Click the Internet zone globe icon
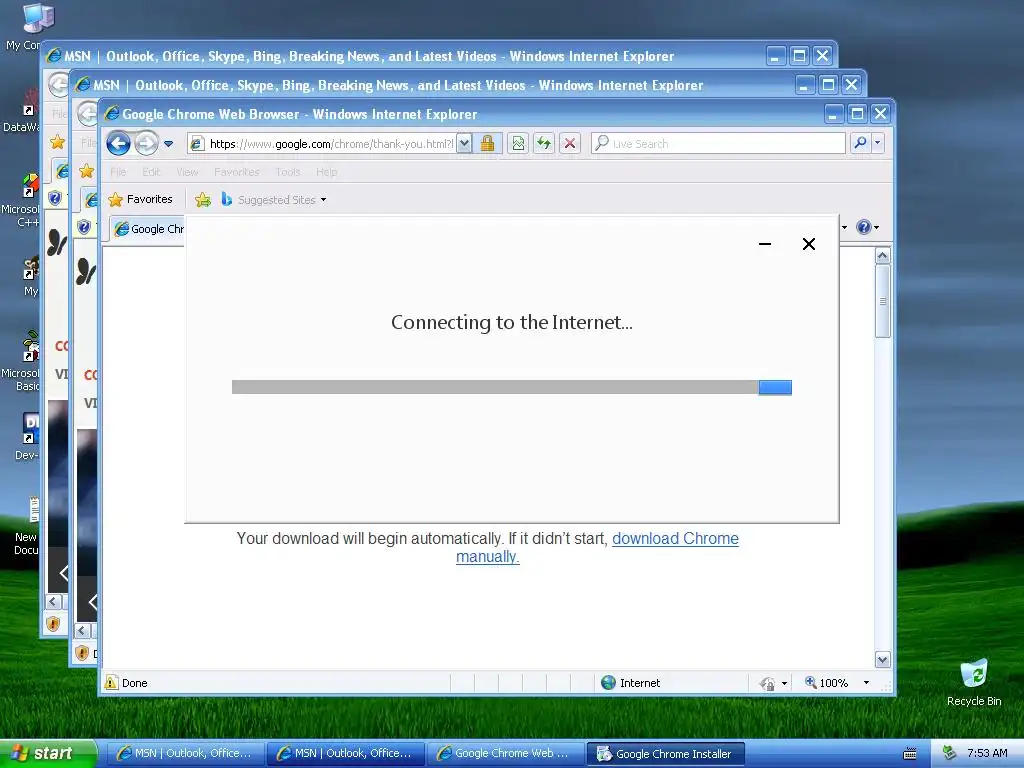Screen dimensions: 1024x768 [x=609, y=682]
